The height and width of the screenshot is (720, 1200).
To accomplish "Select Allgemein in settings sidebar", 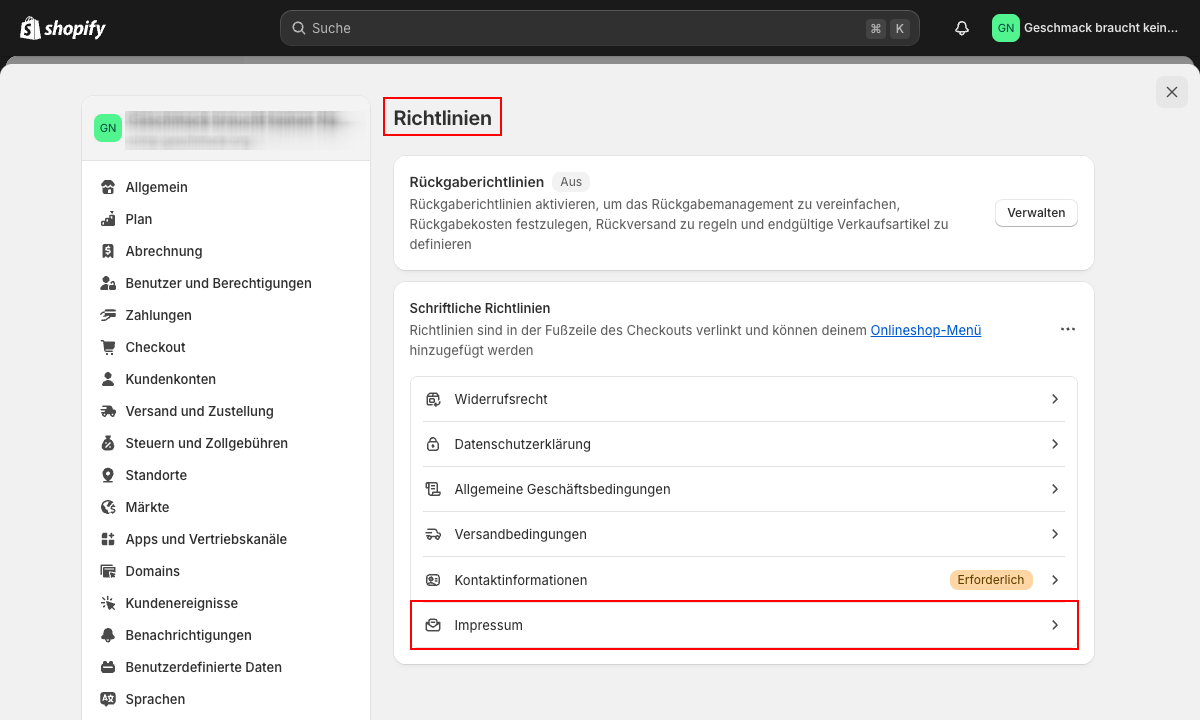I will 156,187.
